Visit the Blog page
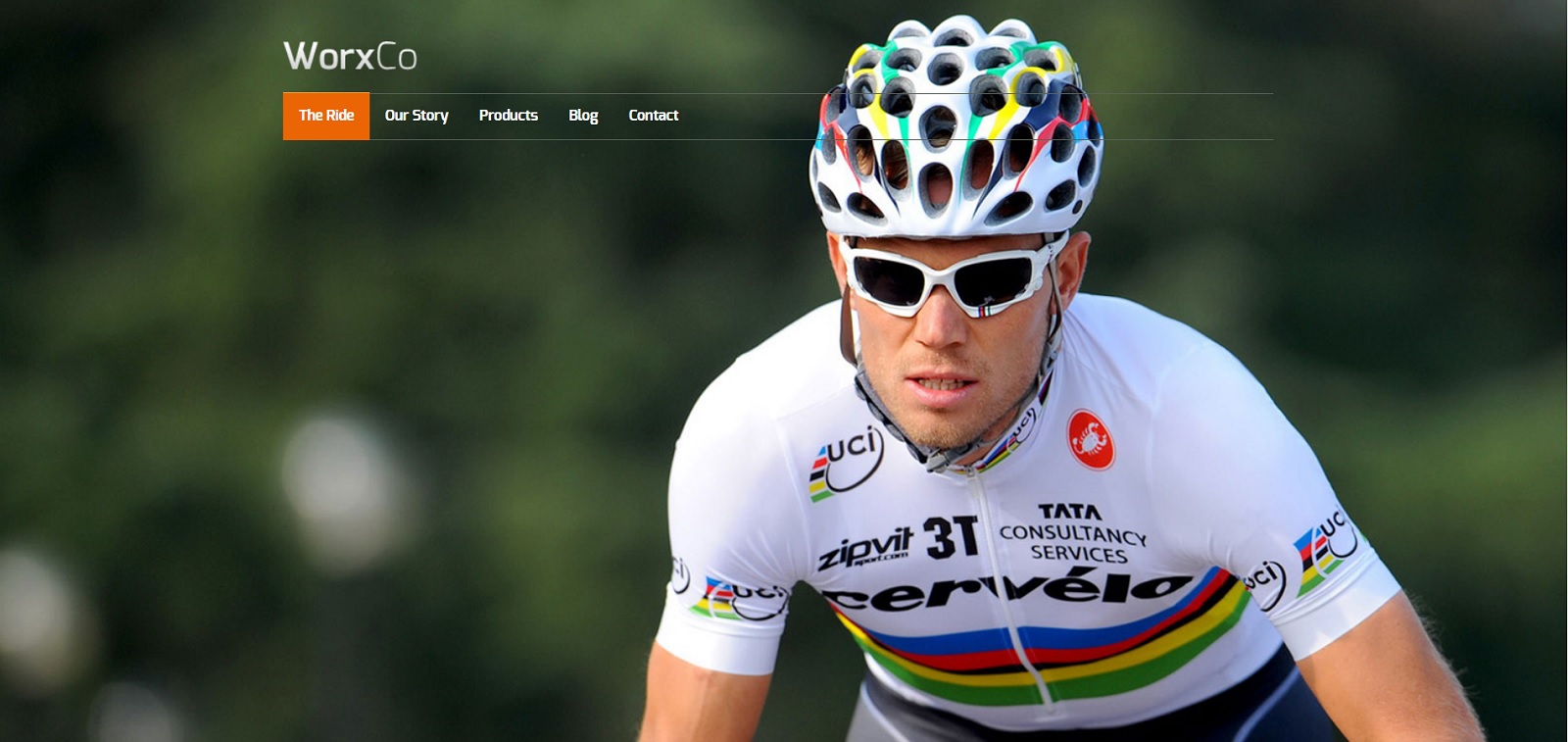The width and height of the screenshot is (1568, 742). click(583, 116)
